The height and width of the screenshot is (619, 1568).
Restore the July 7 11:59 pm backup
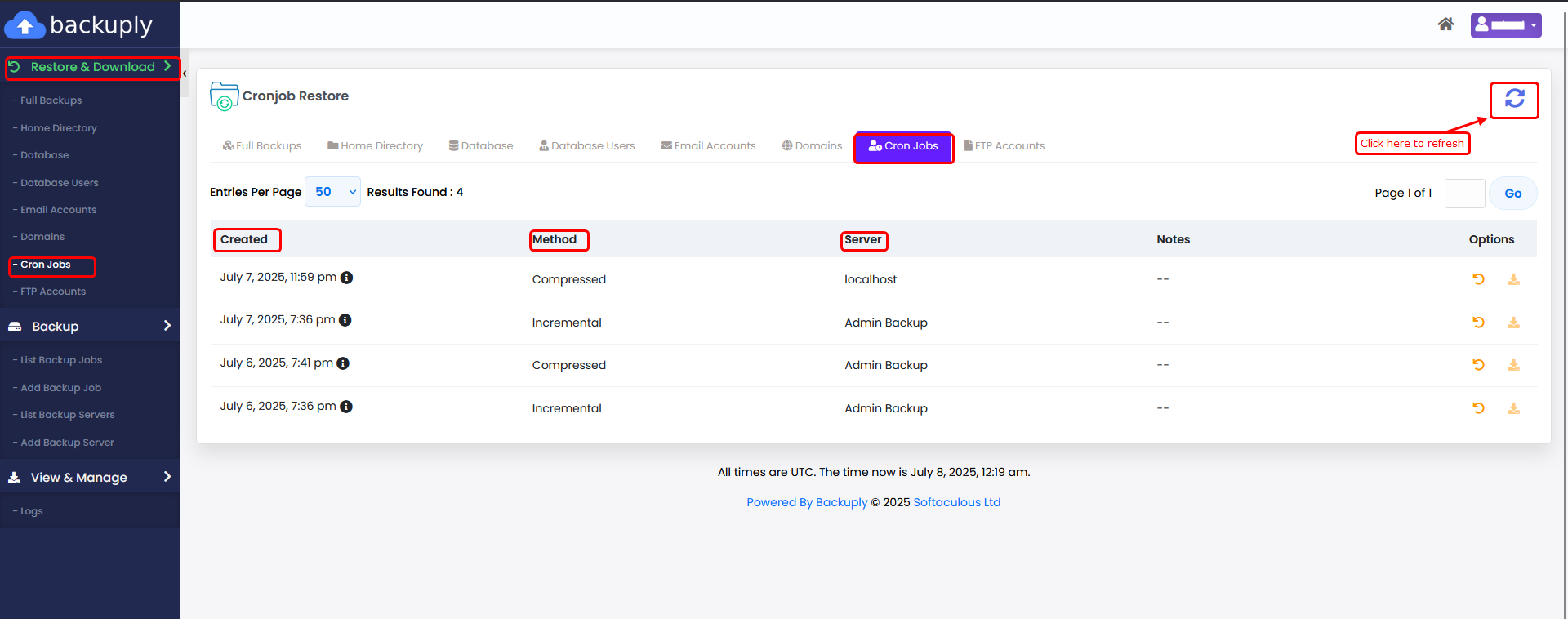(1478, 279)
